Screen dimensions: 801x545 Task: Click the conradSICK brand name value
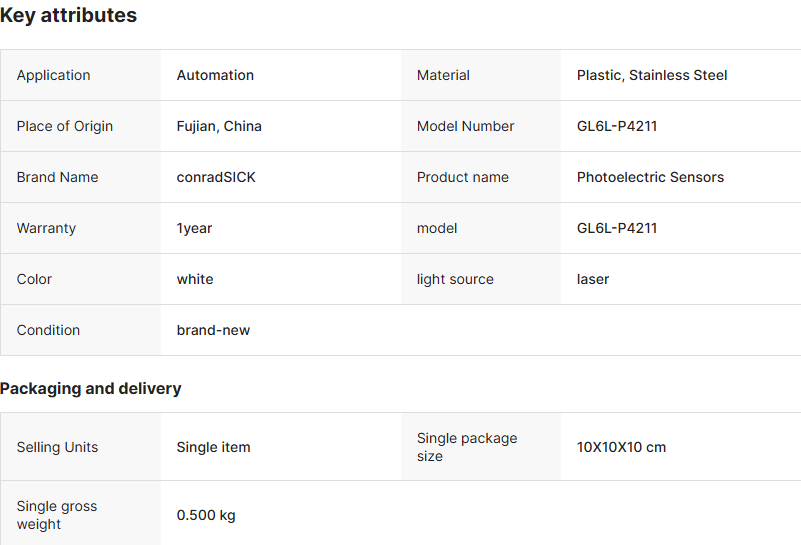coord(216,177)
